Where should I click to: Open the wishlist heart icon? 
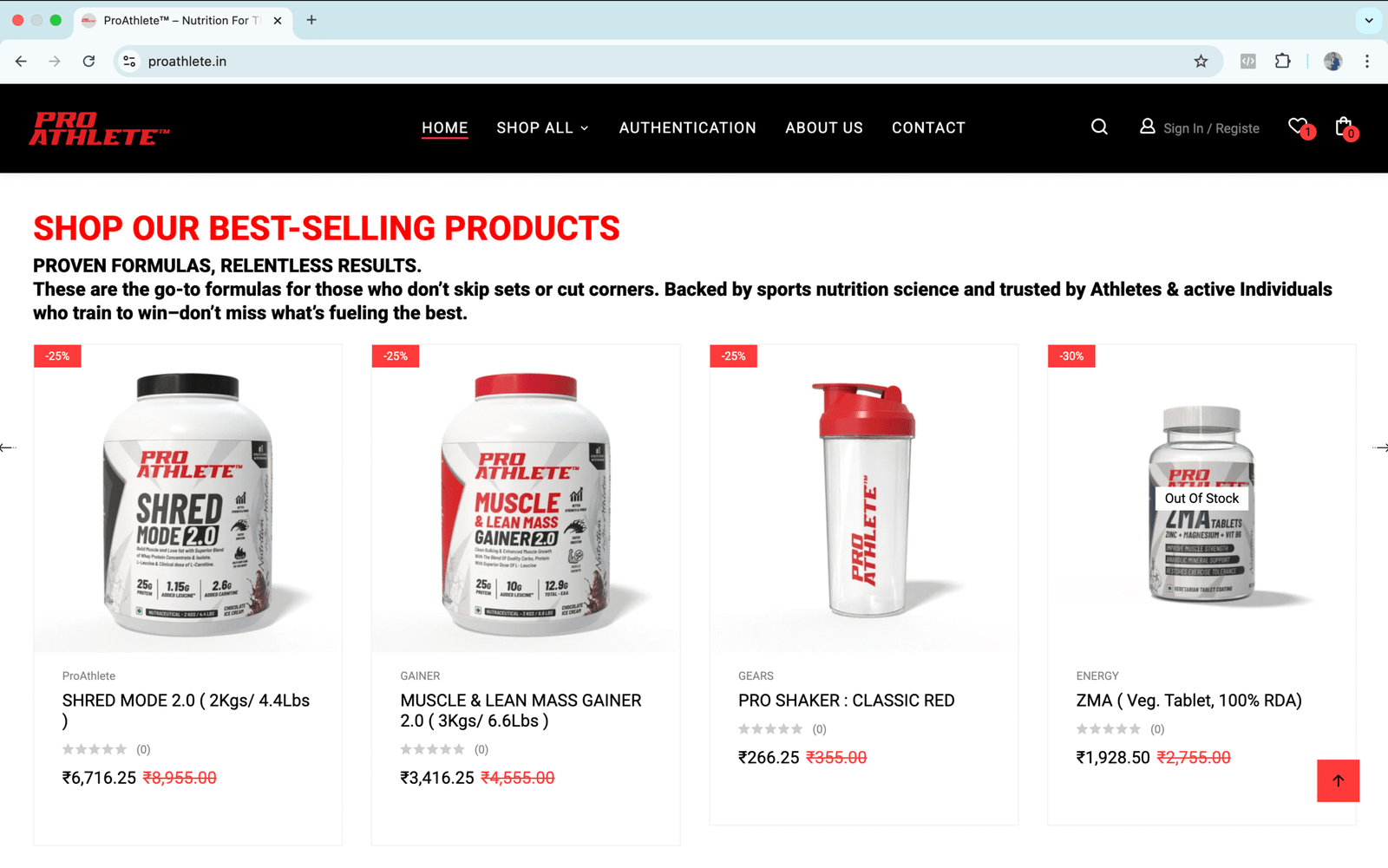[x=1298, y=127]
